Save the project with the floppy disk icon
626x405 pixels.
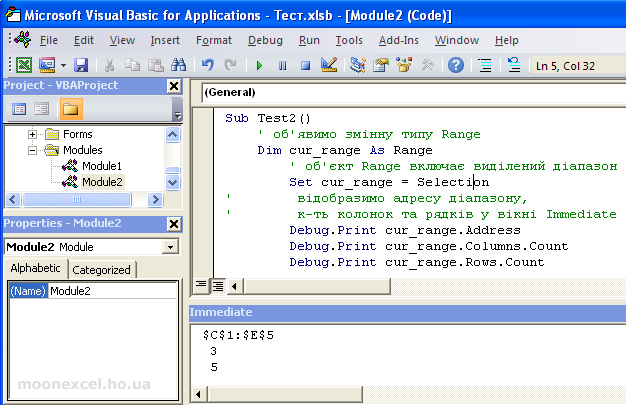pyautogui.click(x=81, y=65)
